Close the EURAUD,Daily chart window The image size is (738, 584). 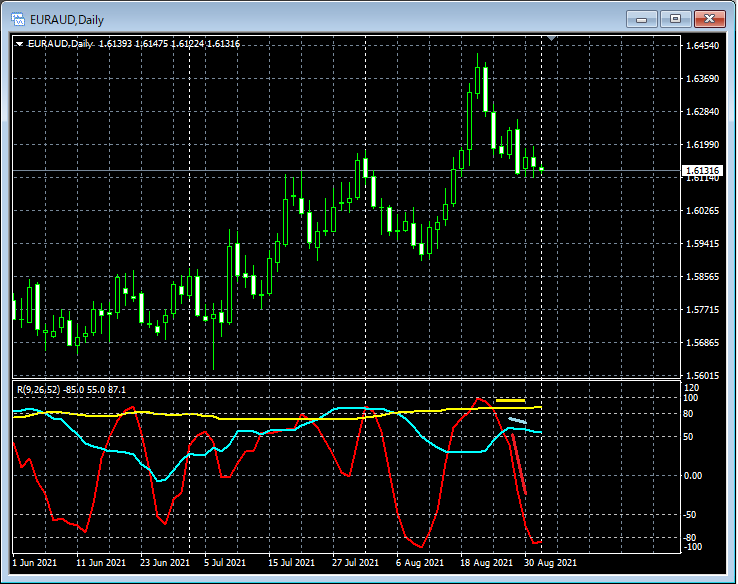coord(710,18)
